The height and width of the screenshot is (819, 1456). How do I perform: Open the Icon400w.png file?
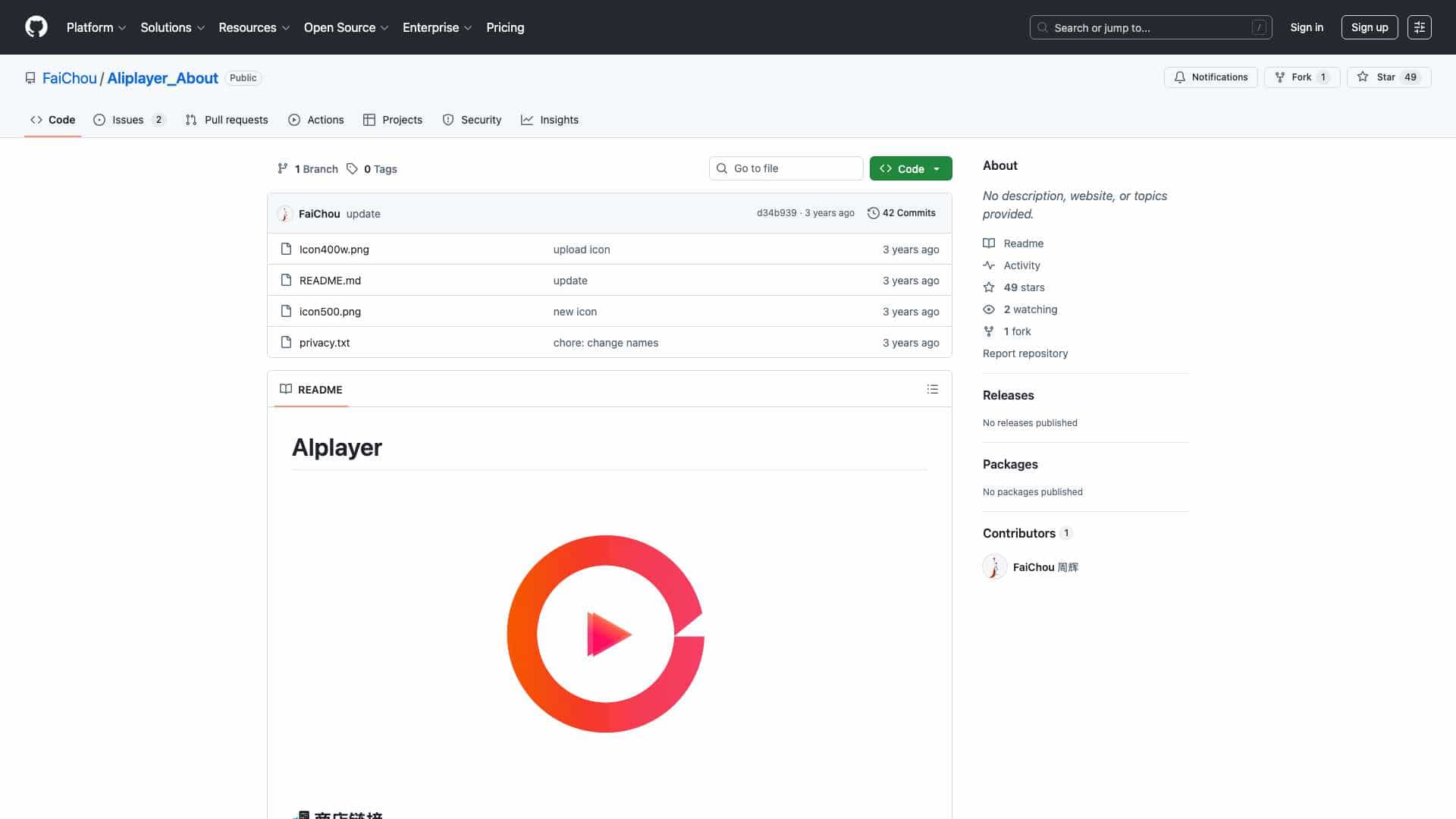pos(334,249)
